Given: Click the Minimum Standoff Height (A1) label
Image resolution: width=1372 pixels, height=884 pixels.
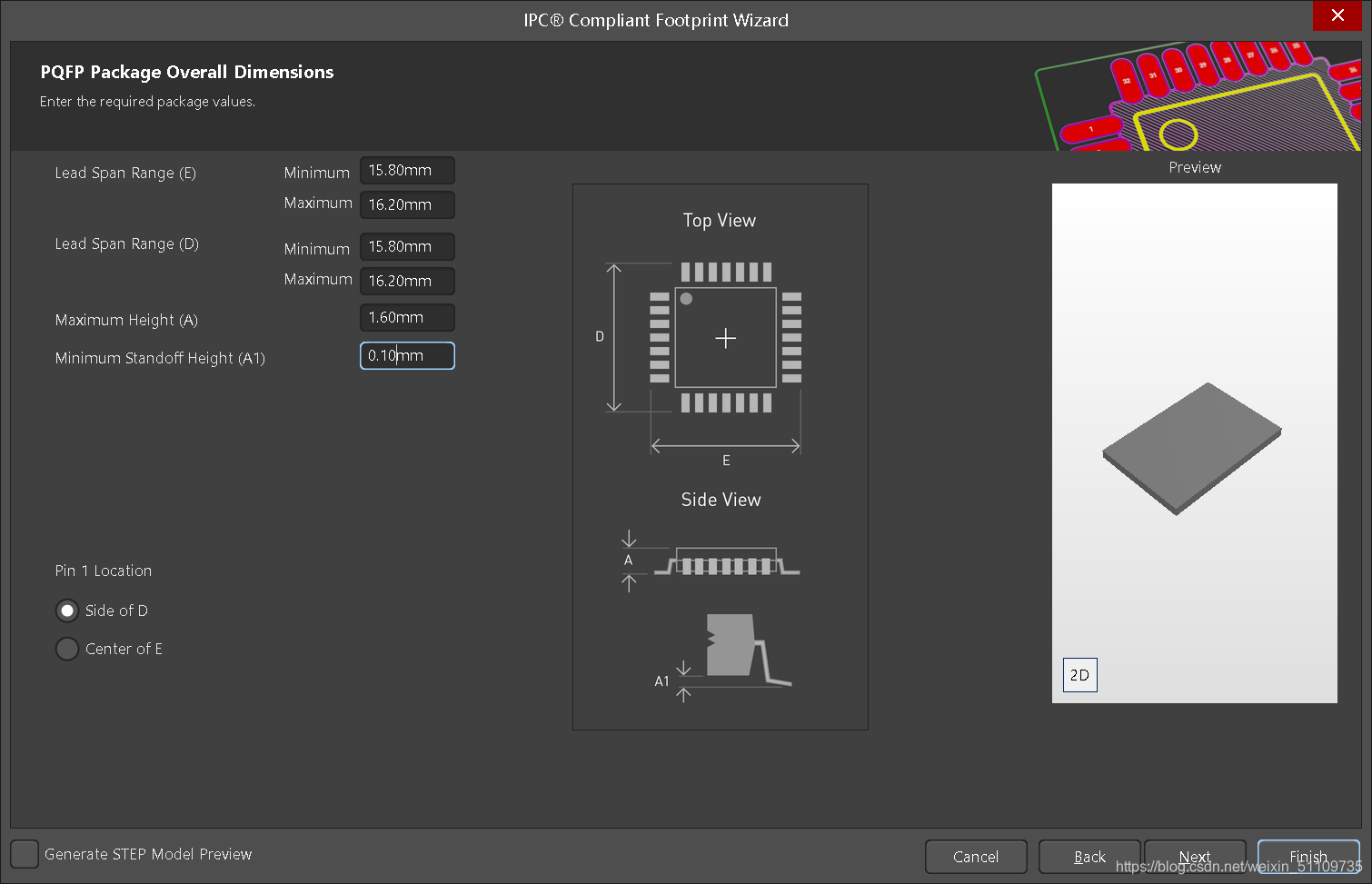Looking at the screenshot, I should tap(160, 358).
